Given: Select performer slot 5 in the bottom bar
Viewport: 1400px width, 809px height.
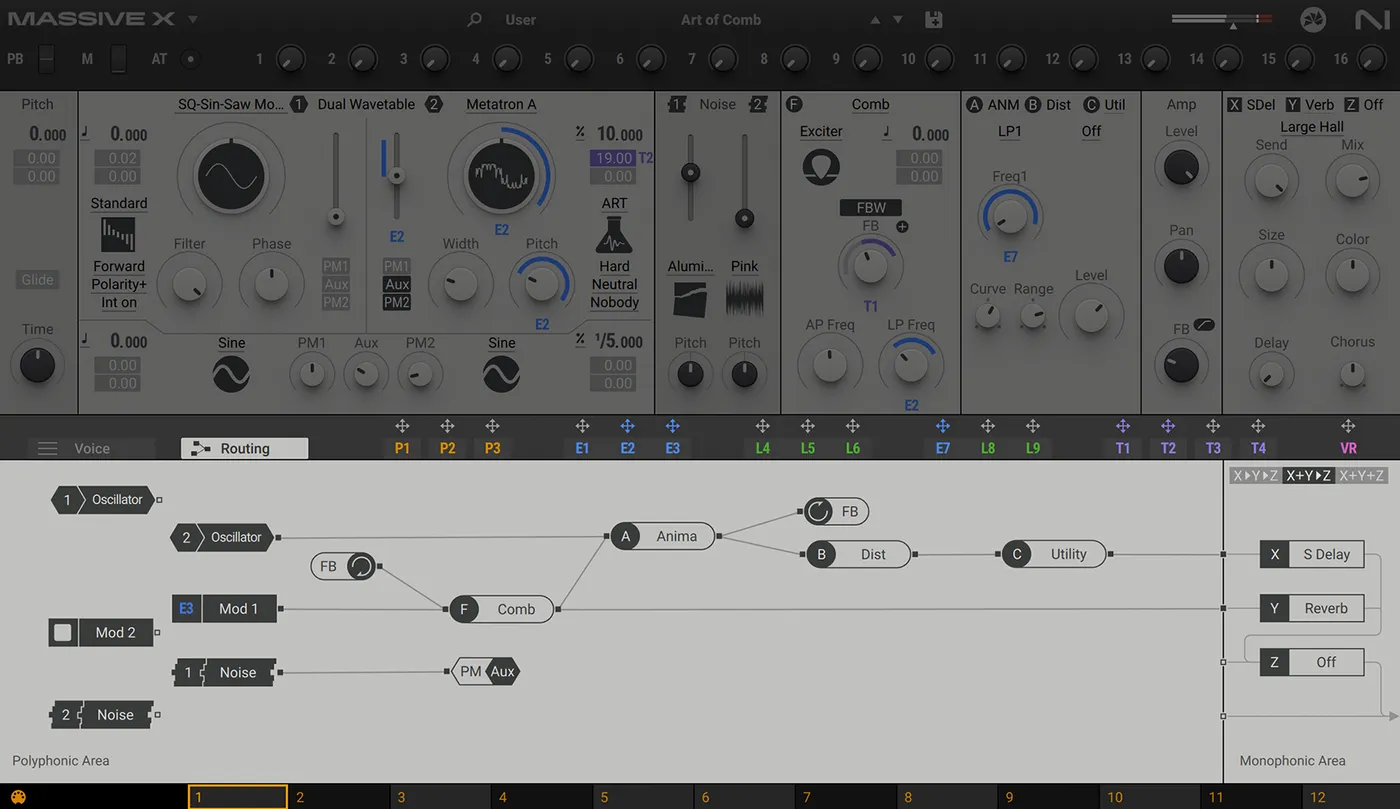Looking at the screenshot, I should click(x=644, y=797).
